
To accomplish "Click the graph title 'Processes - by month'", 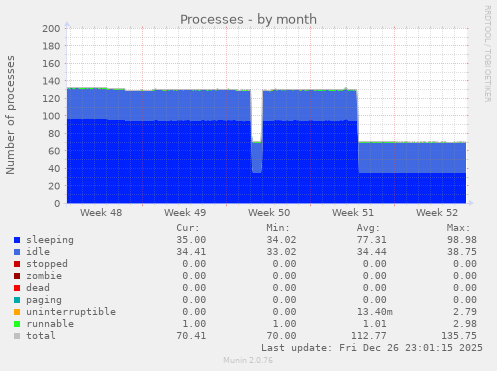I will 248,20.
